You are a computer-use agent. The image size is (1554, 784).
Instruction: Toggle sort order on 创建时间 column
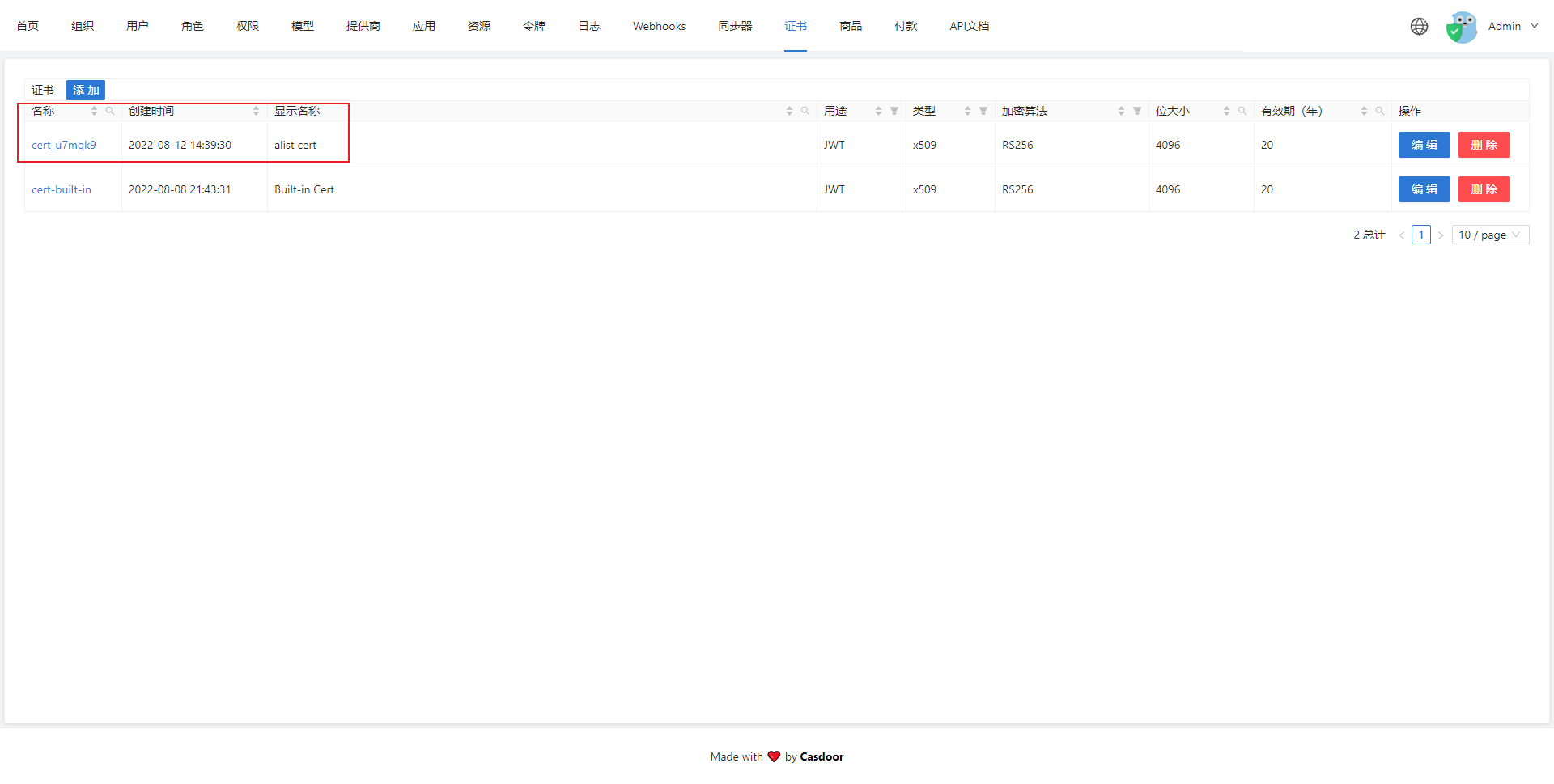[256, 111]
